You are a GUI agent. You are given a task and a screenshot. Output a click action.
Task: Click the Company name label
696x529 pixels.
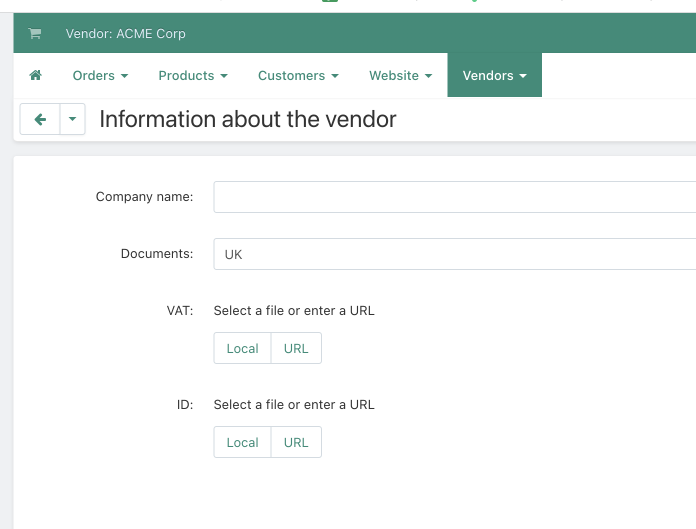(144, 197)
